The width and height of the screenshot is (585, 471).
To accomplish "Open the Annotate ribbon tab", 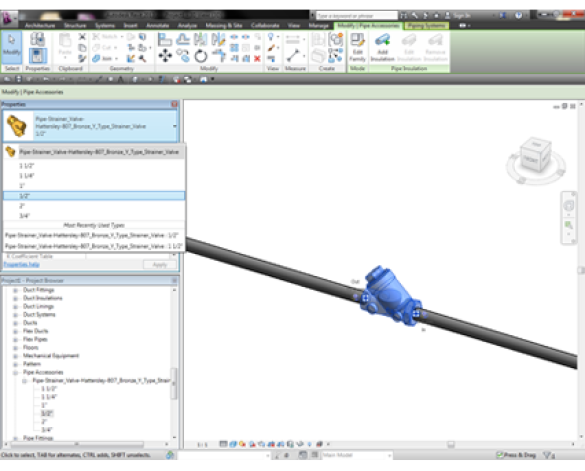I will point(158,25).
